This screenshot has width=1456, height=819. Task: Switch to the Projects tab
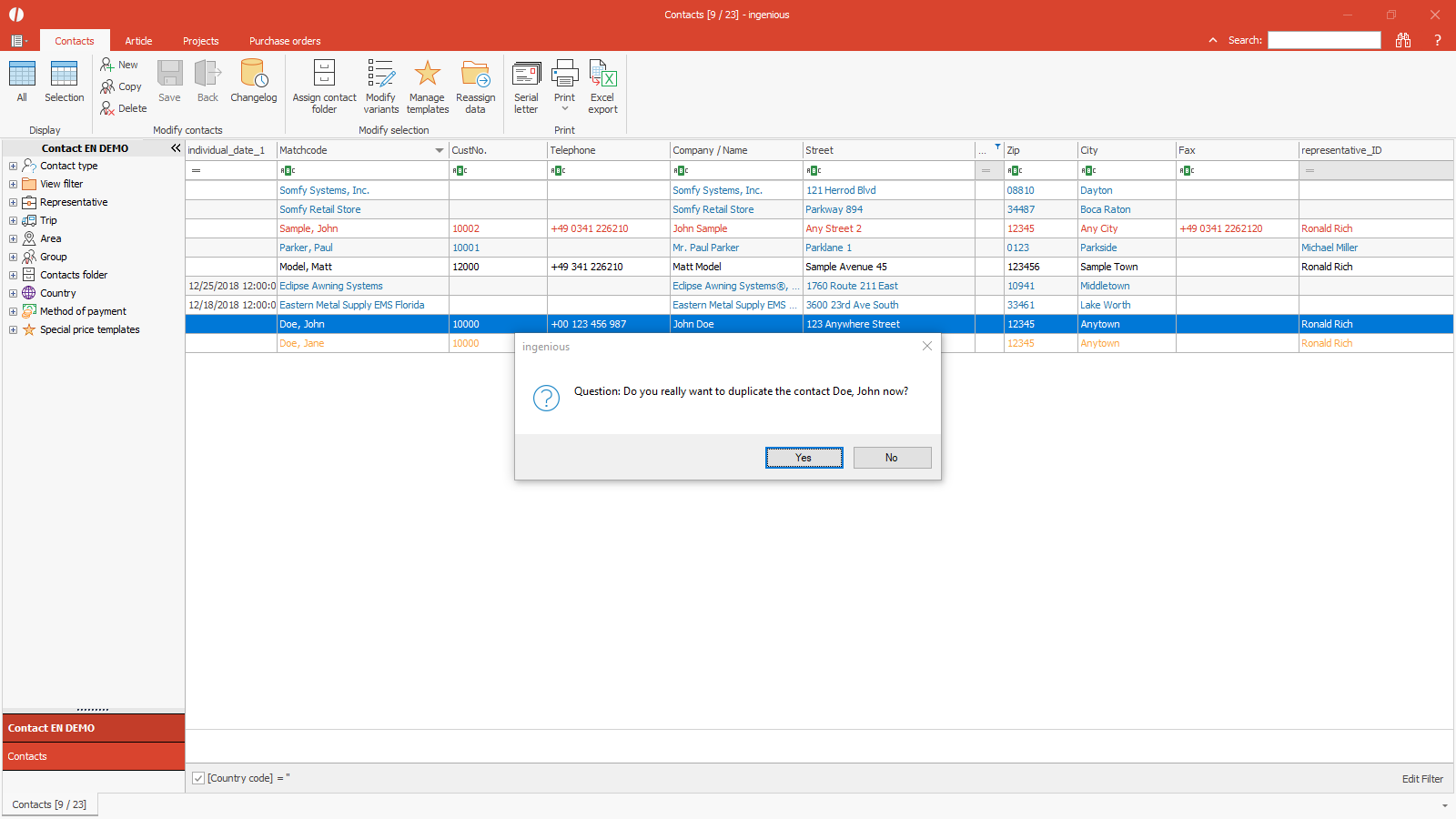coord(200,41)
